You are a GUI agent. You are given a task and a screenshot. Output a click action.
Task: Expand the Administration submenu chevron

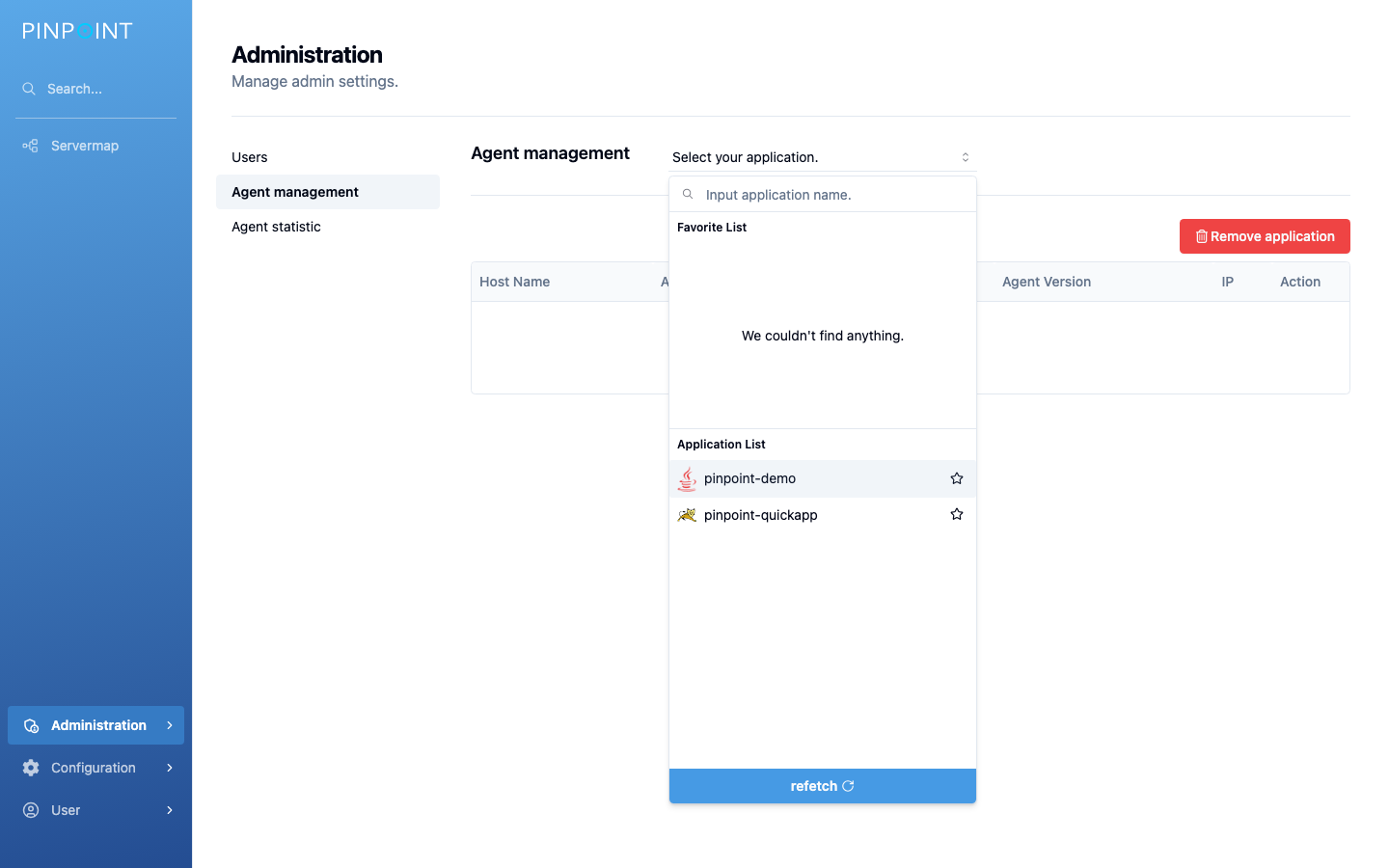(x=170, y=725)
